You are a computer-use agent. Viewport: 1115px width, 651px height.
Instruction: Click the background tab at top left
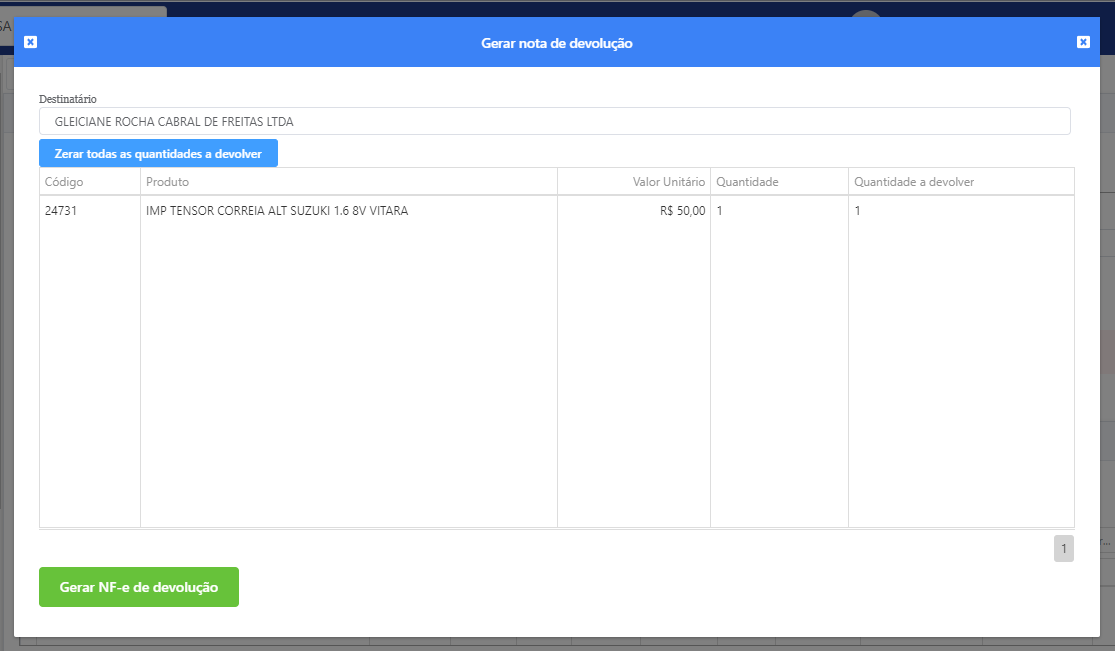pos(83,11)
